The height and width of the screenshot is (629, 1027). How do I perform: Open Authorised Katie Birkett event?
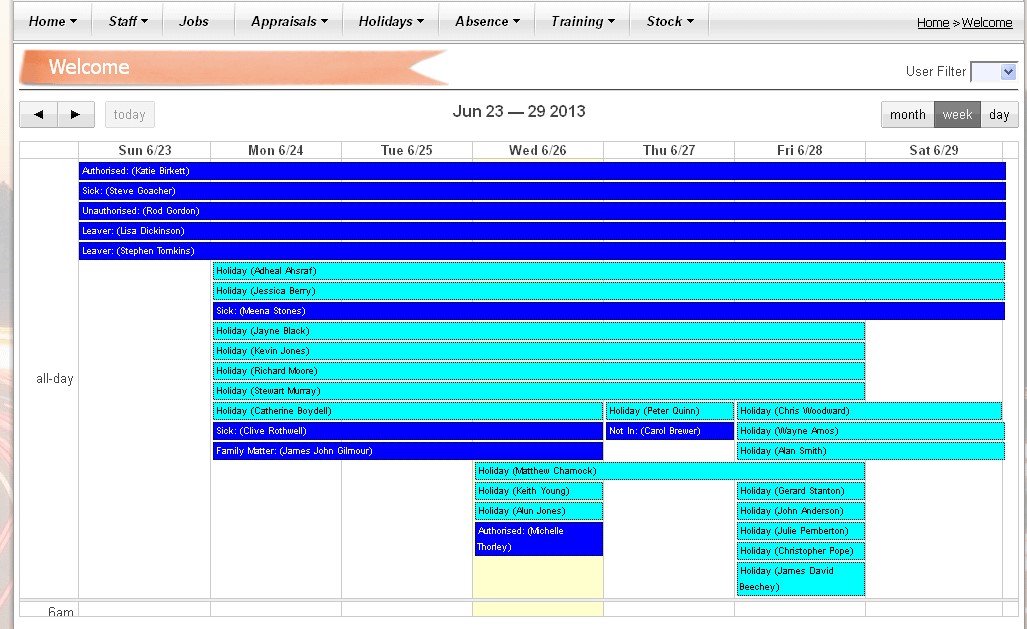(x=542, y=171)
